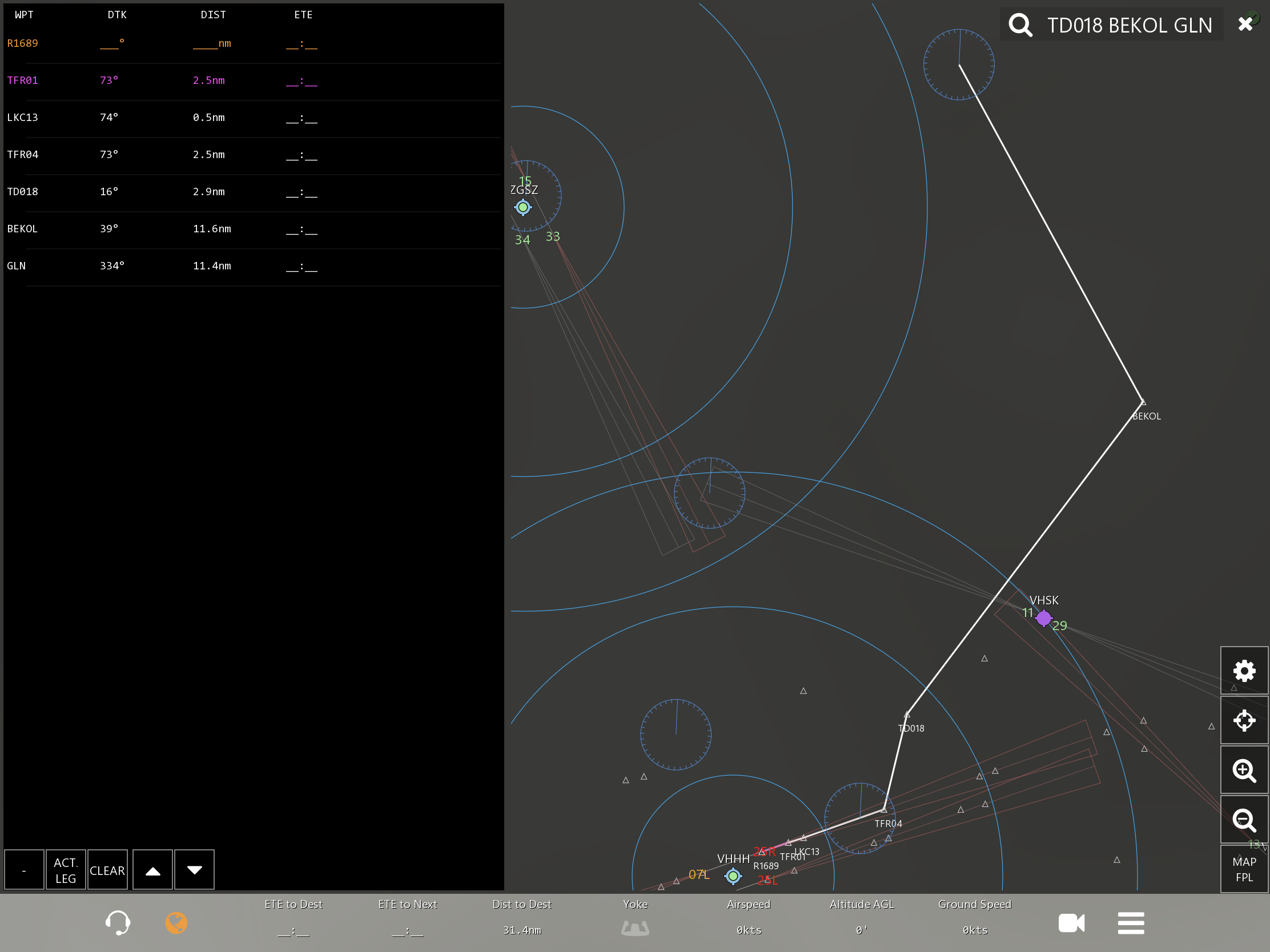This screenshot has width=1270, height=952.
Task: Open the camera view icon
Action: coord(1071,923)
